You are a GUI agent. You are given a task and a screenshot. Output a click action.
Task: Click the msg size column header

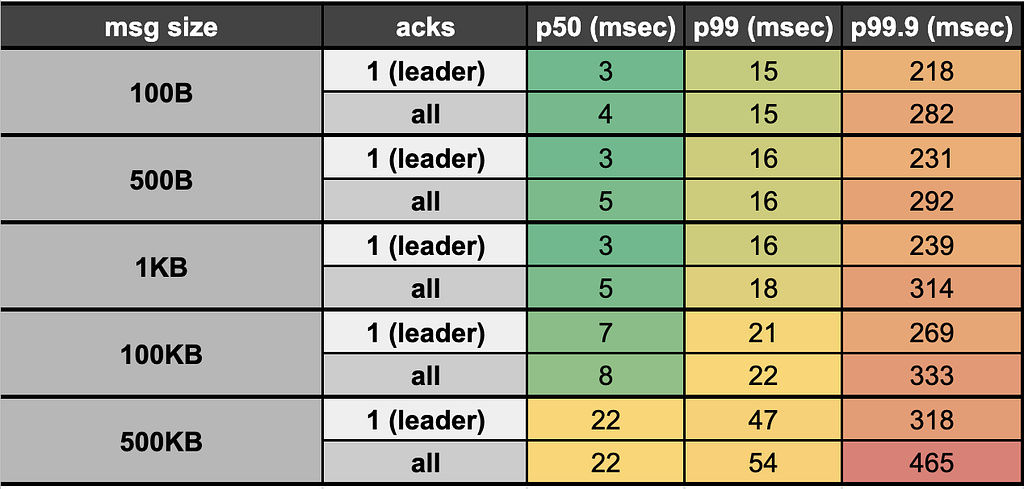pos(161,27)
